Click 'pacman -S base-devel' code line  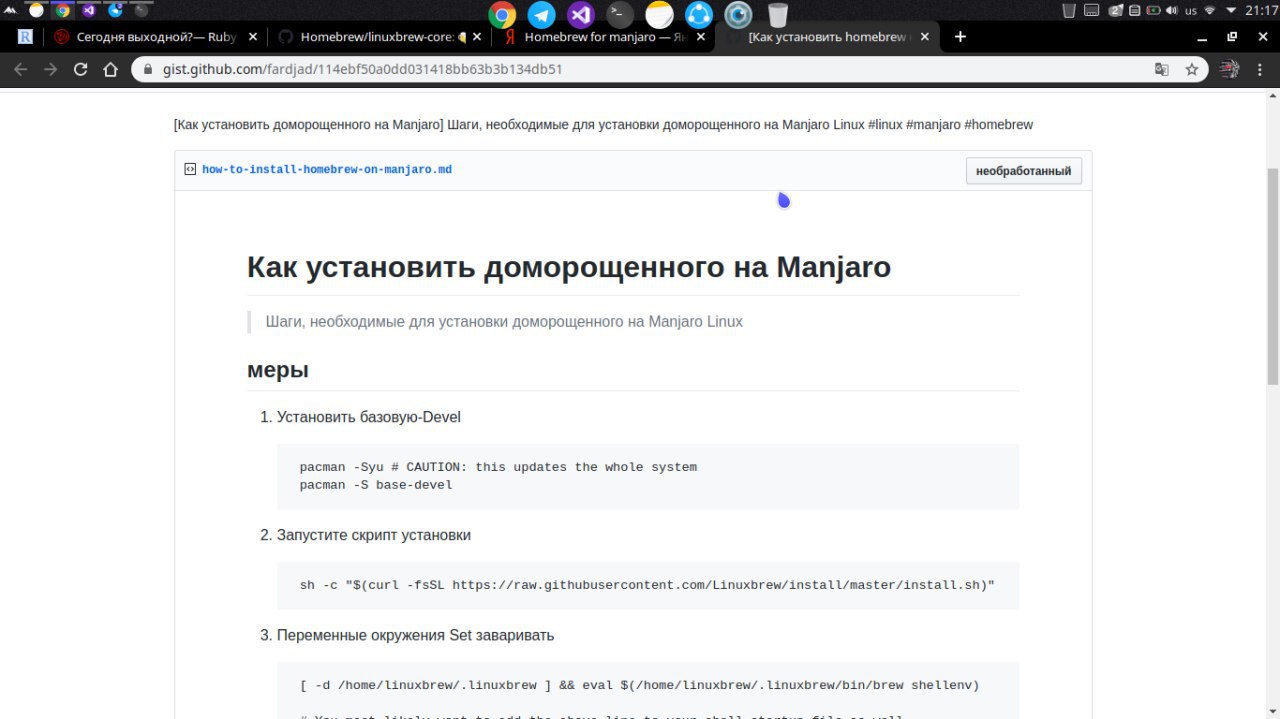pos(376,485)
